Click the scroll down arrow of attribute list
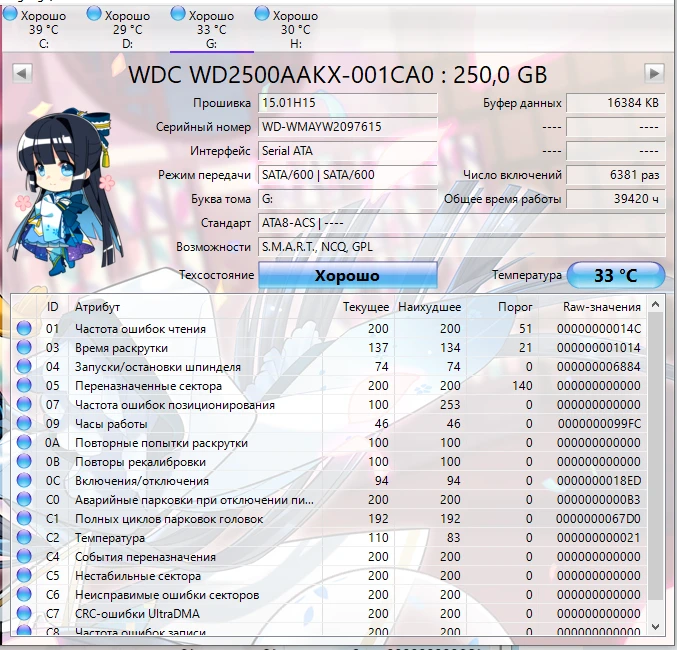 (x=655, y=626)
